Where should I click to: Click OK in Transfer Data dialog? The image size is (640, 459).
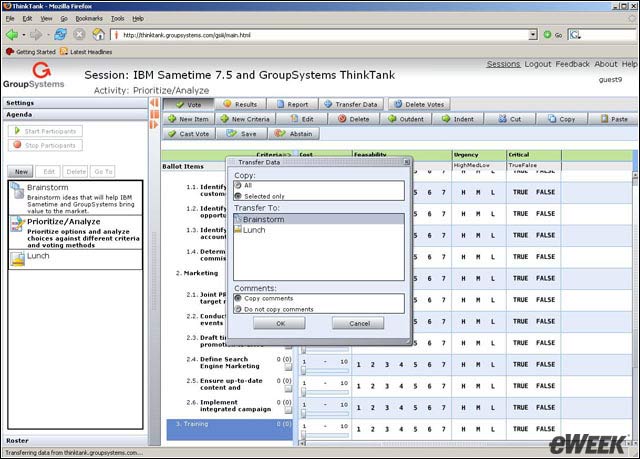pos(279,323)
